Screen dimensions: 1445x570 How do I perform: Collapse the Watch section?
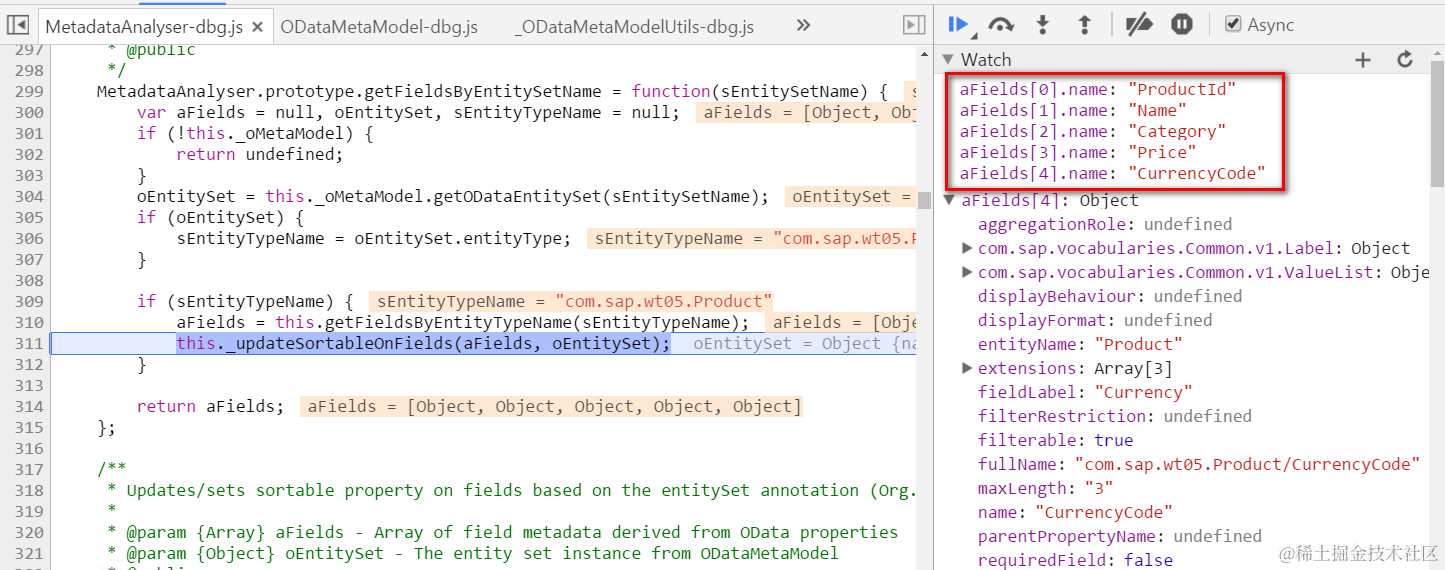948,60
